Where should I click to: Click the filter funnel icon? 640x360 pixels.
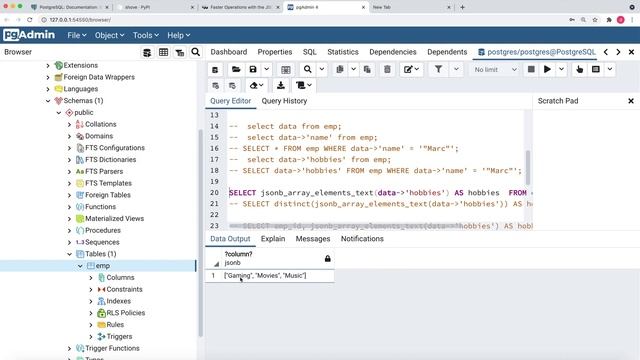438,70
